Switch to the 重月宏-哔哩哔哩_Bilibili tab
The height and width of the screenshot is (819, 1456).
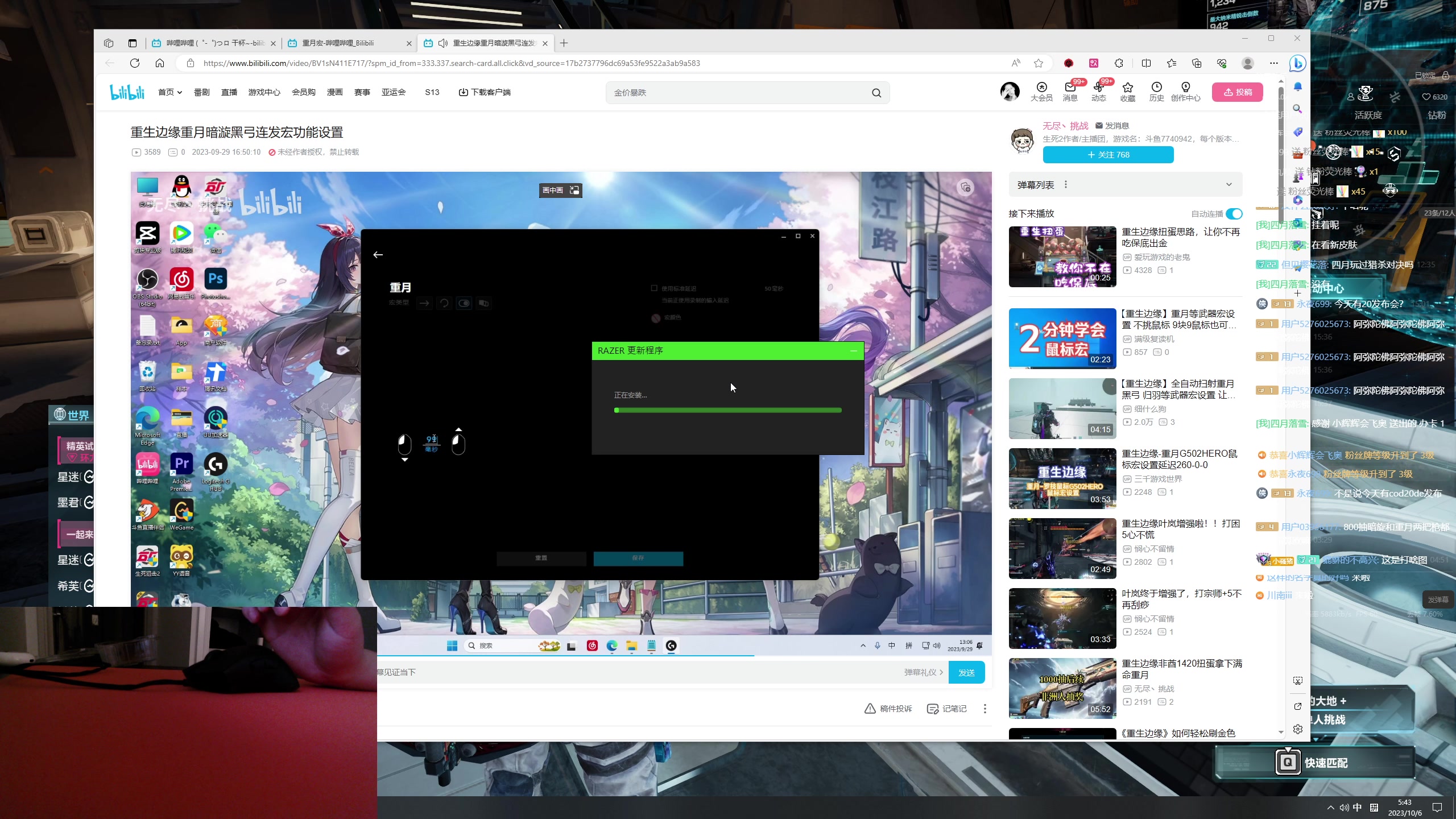coord(349,43)
